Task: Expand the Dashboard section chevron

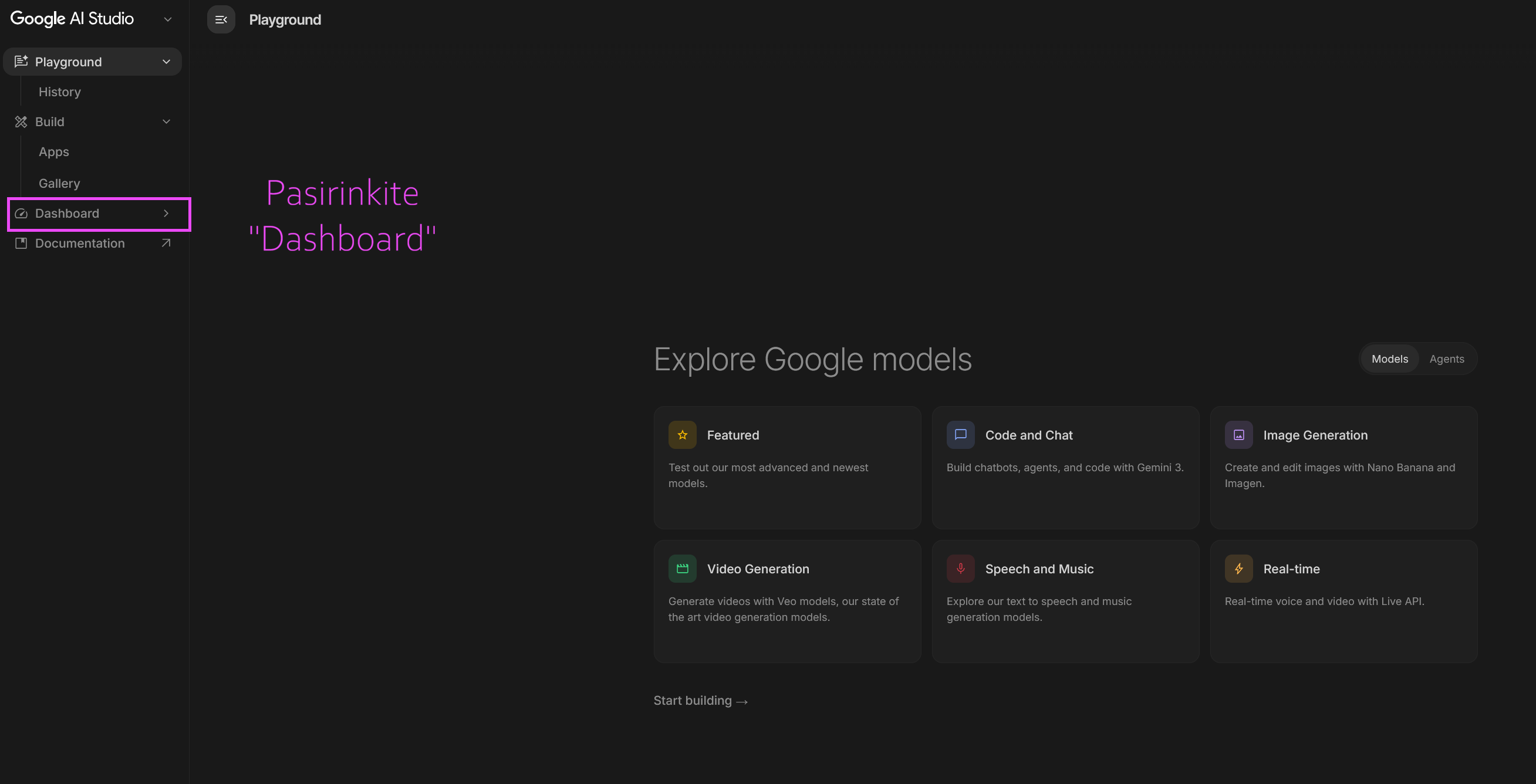Action: coord(166,214)
